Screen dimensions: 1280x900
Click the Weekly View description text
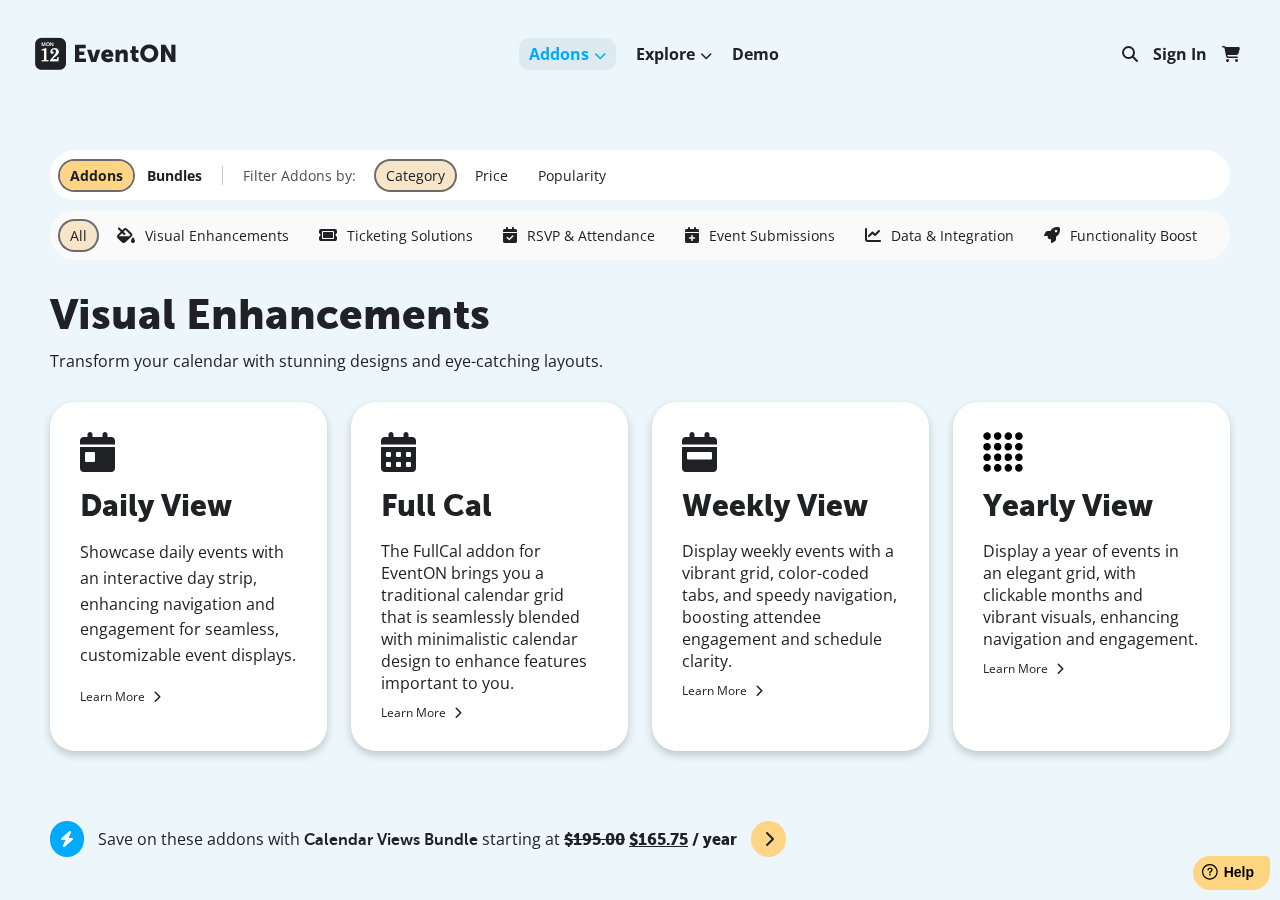click(790, 606)
